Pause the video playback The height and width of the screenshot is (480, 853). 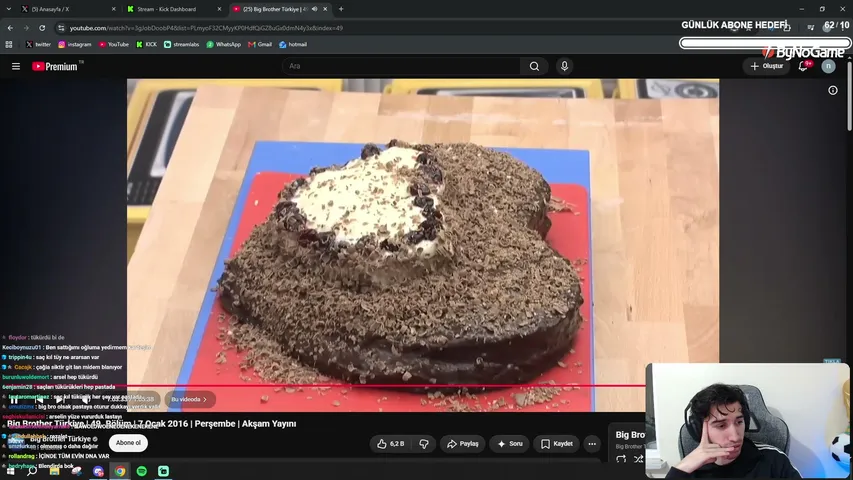click(x=14, y=399)
